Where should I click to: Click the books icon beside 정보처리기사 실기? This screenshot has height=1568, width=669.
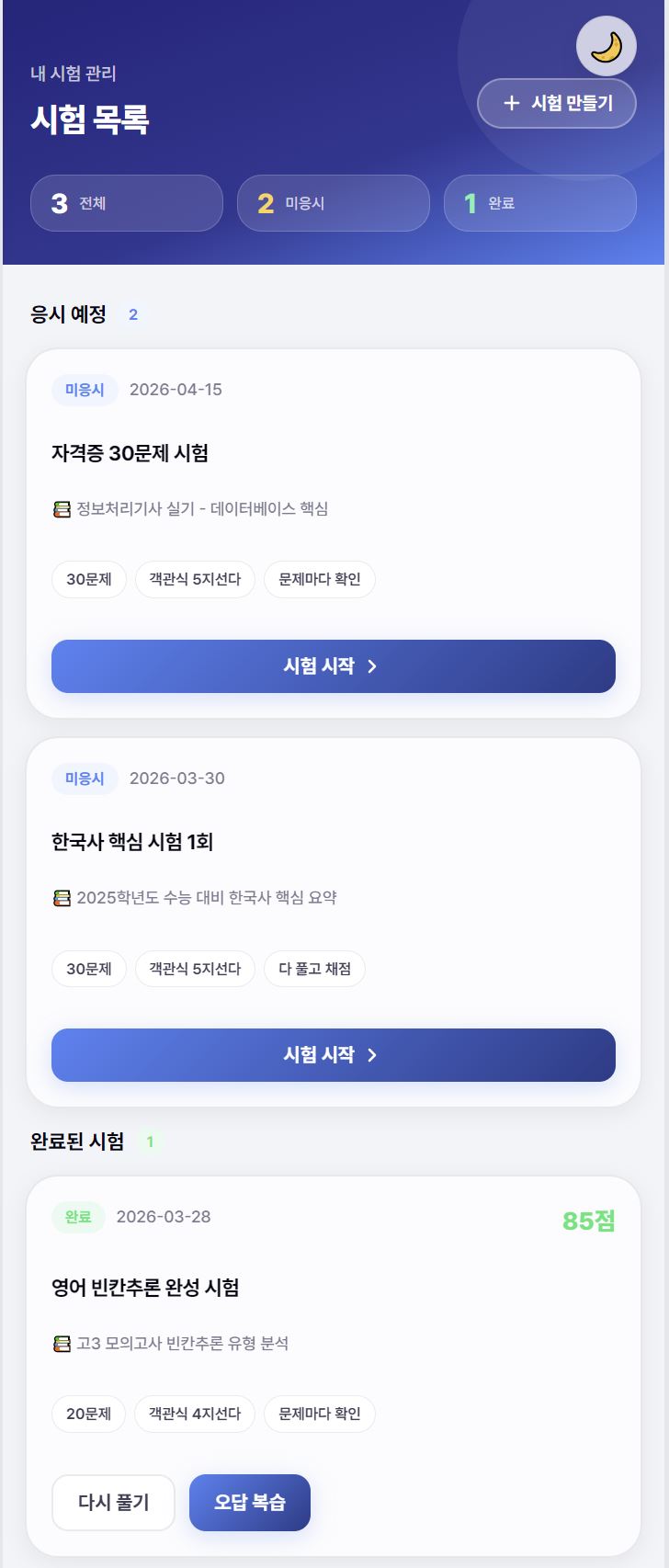[62, 509]
